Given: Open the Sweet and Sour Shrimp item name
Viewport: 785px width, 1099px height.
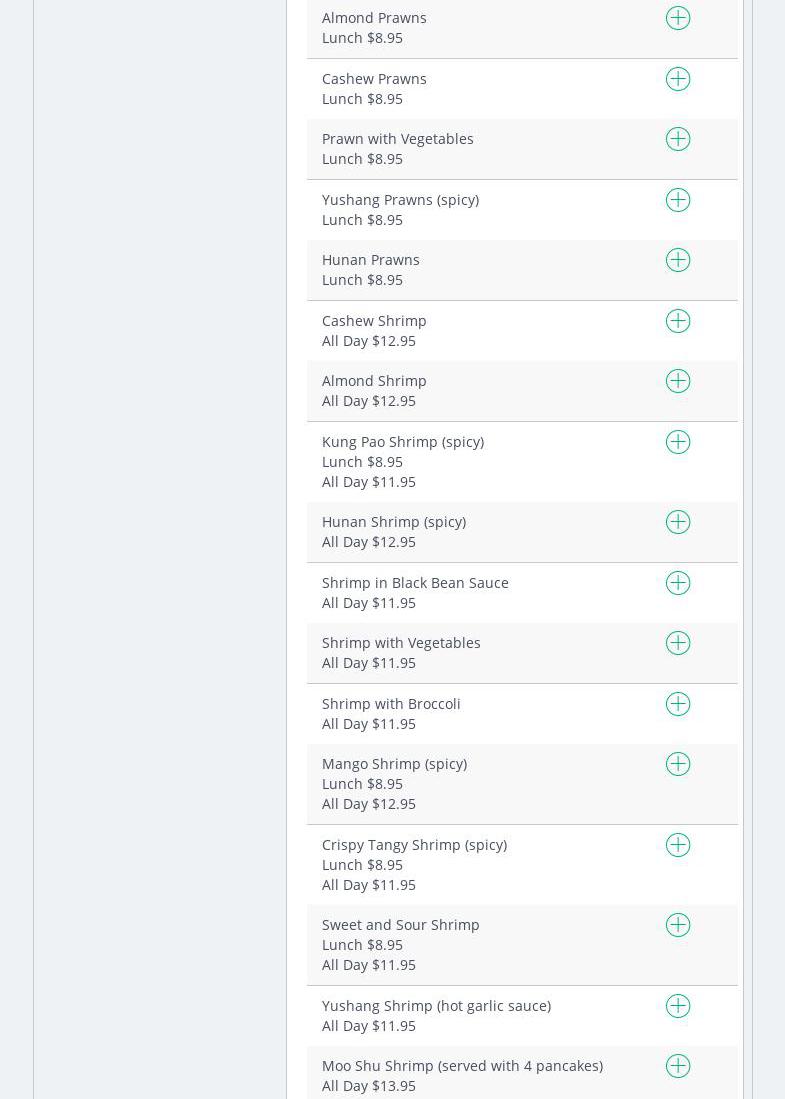Looking at the screenshot, I should pos(400,925).
